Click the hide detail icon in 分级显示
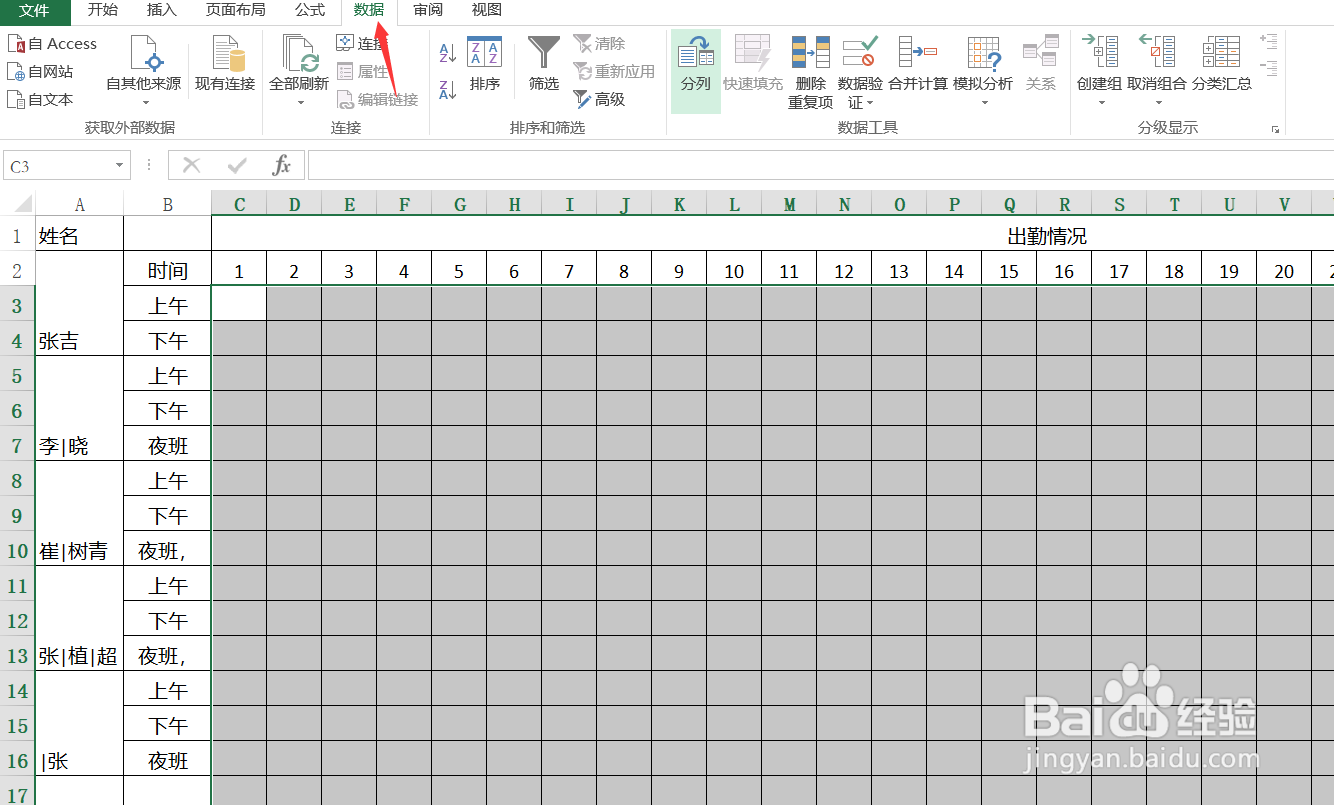 [1269, 68]
